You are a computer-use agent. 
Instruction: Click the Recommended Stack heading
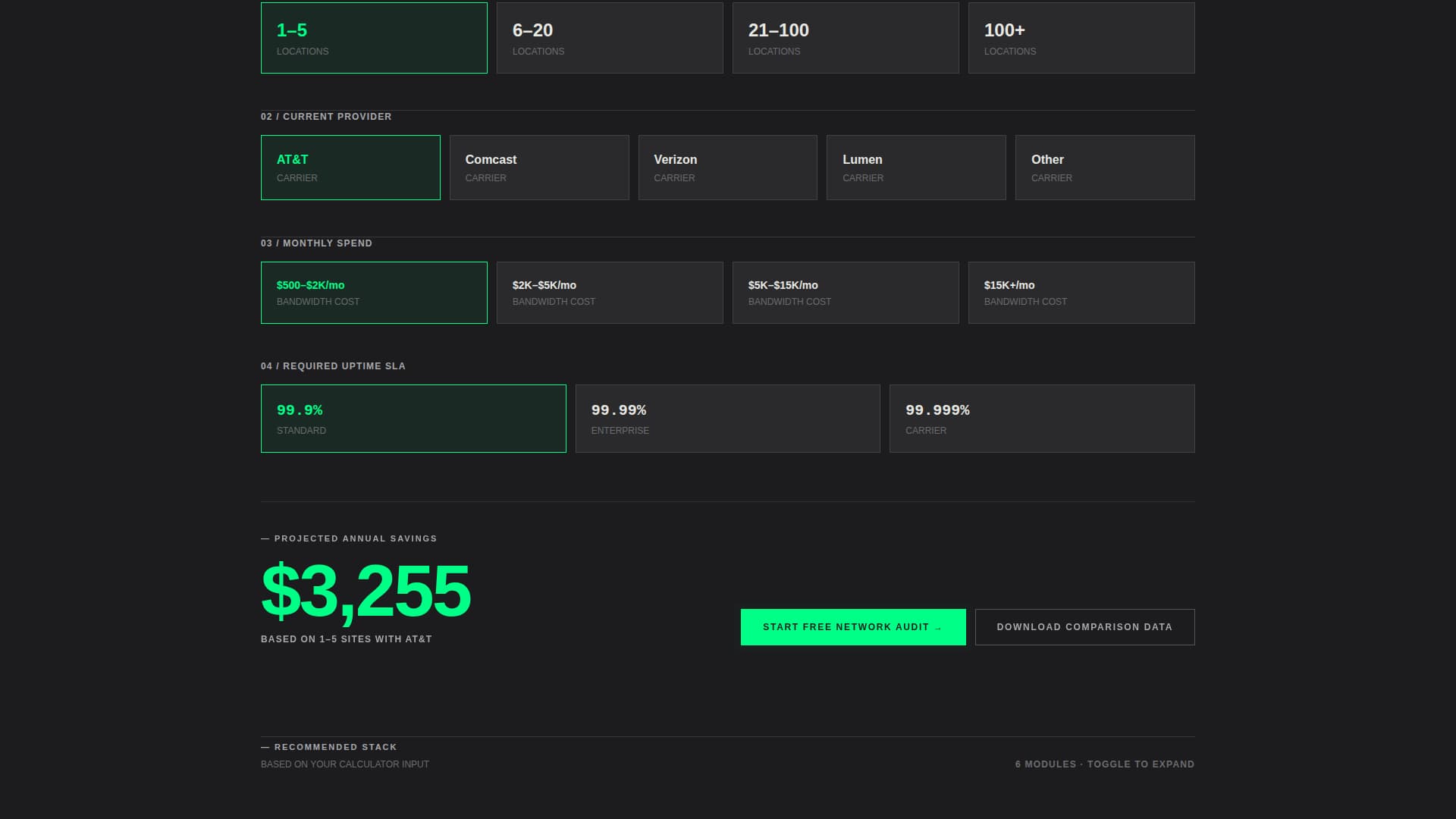[329, 747]
